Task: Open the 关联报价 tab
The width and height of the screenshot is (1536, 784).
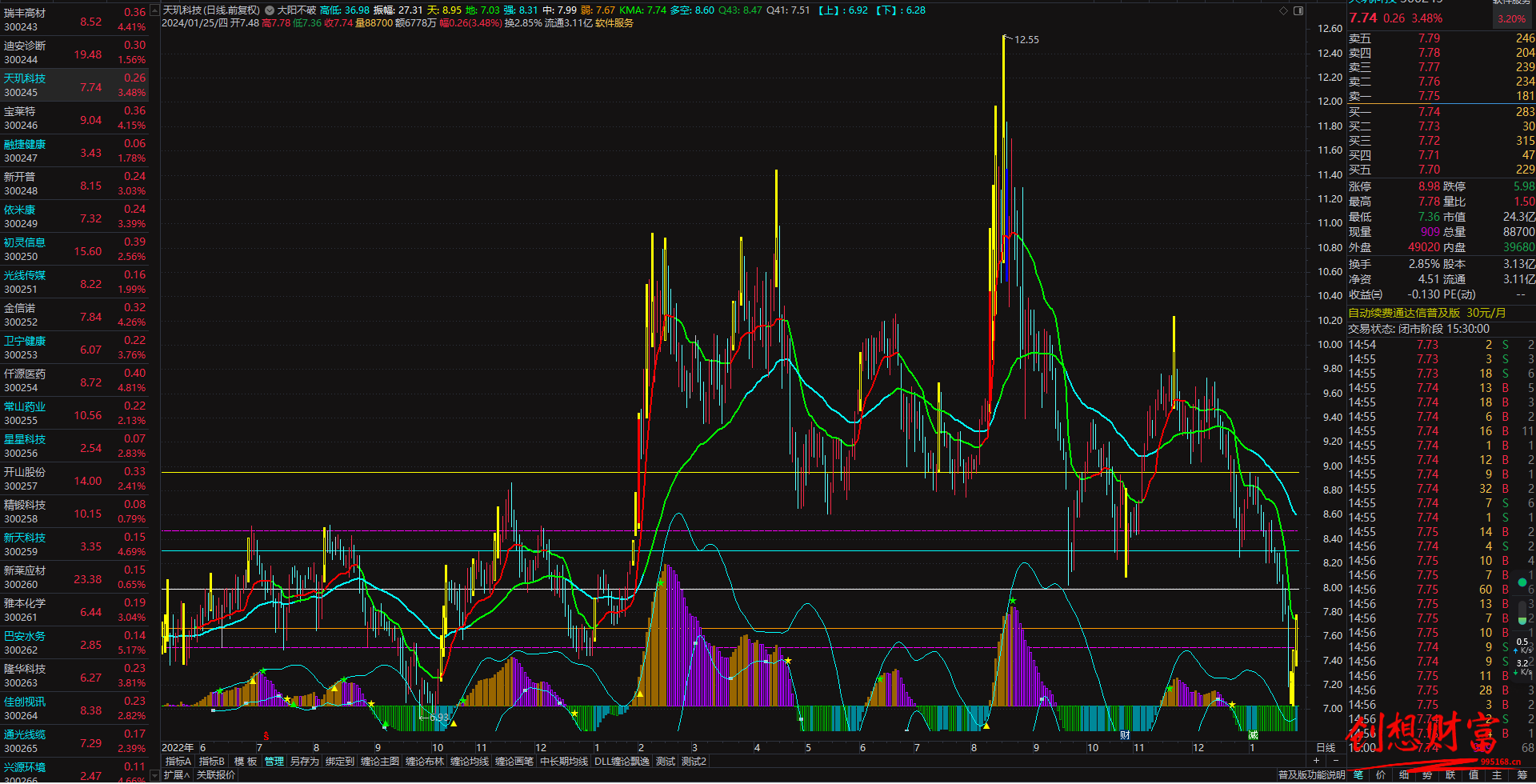Action: pyautogui.click(x=216, y=774)
